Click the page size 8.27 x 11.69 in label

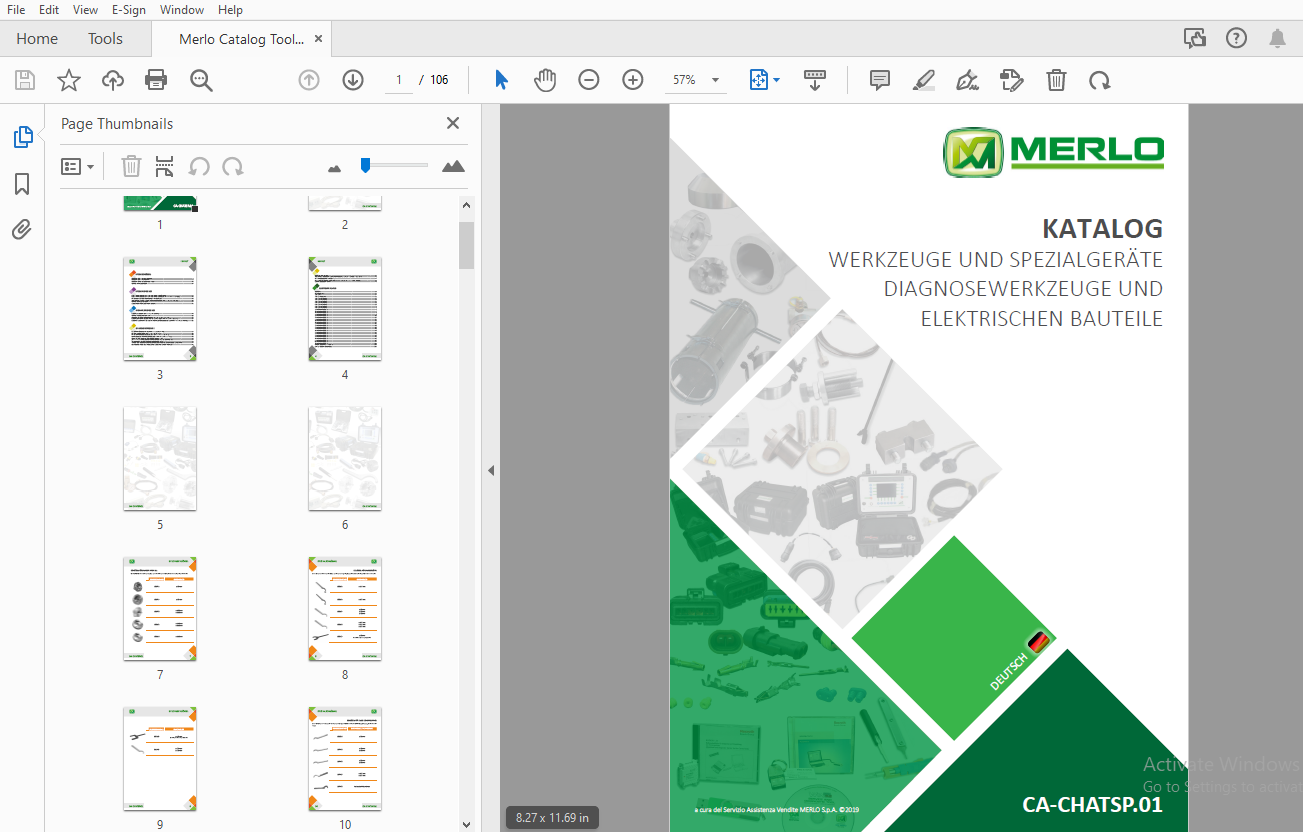[x=552, y=818]
